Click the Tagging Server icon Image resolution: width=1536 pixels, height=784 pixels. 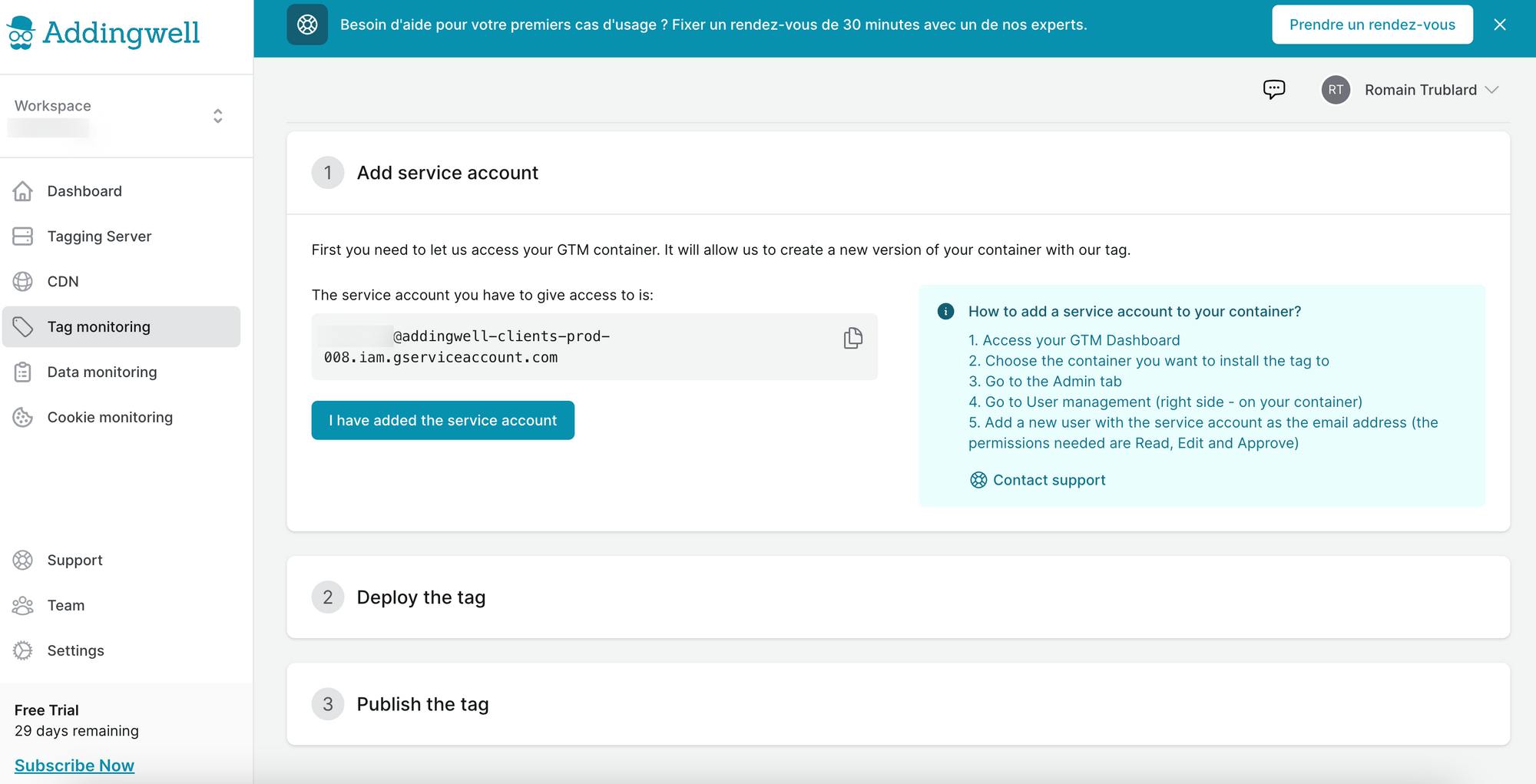23,237
